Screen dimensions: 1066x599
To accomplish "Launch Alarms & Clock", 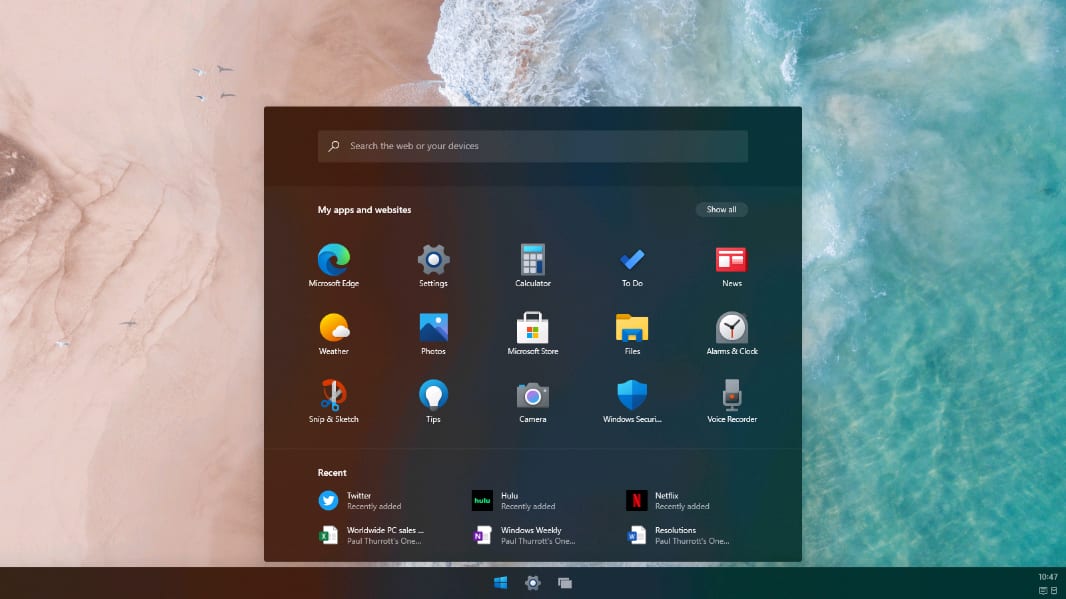I will (x=731, y=329).
